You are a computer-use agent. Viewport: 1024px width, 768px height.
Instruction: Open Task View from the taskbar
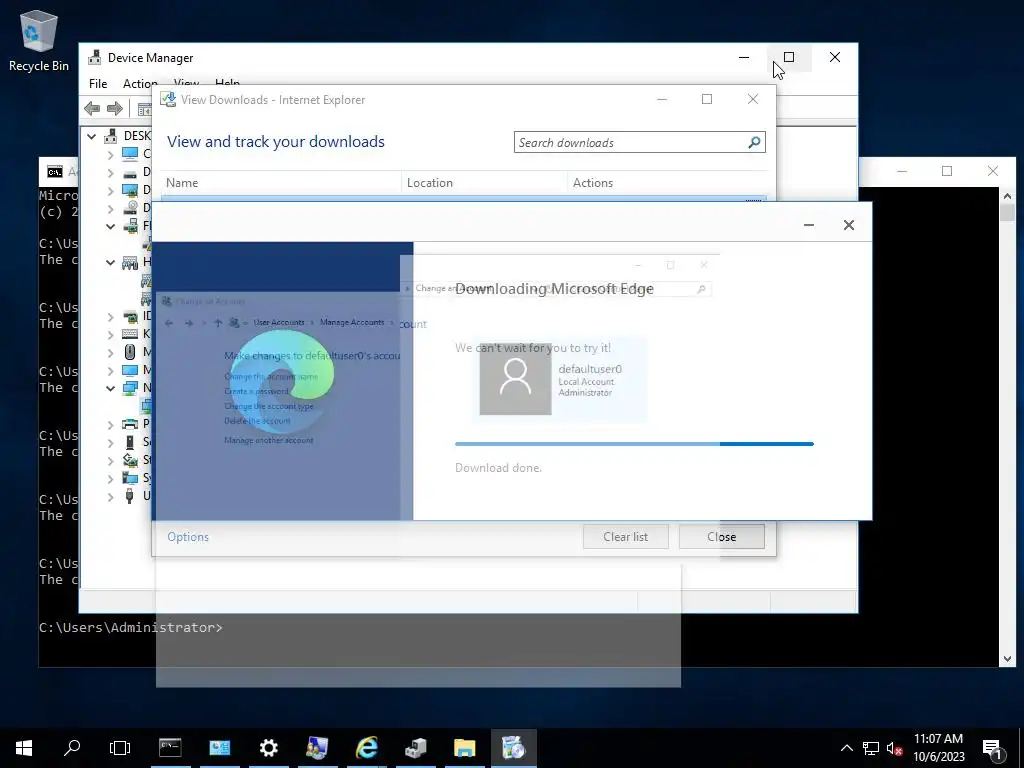click(120, 748)
